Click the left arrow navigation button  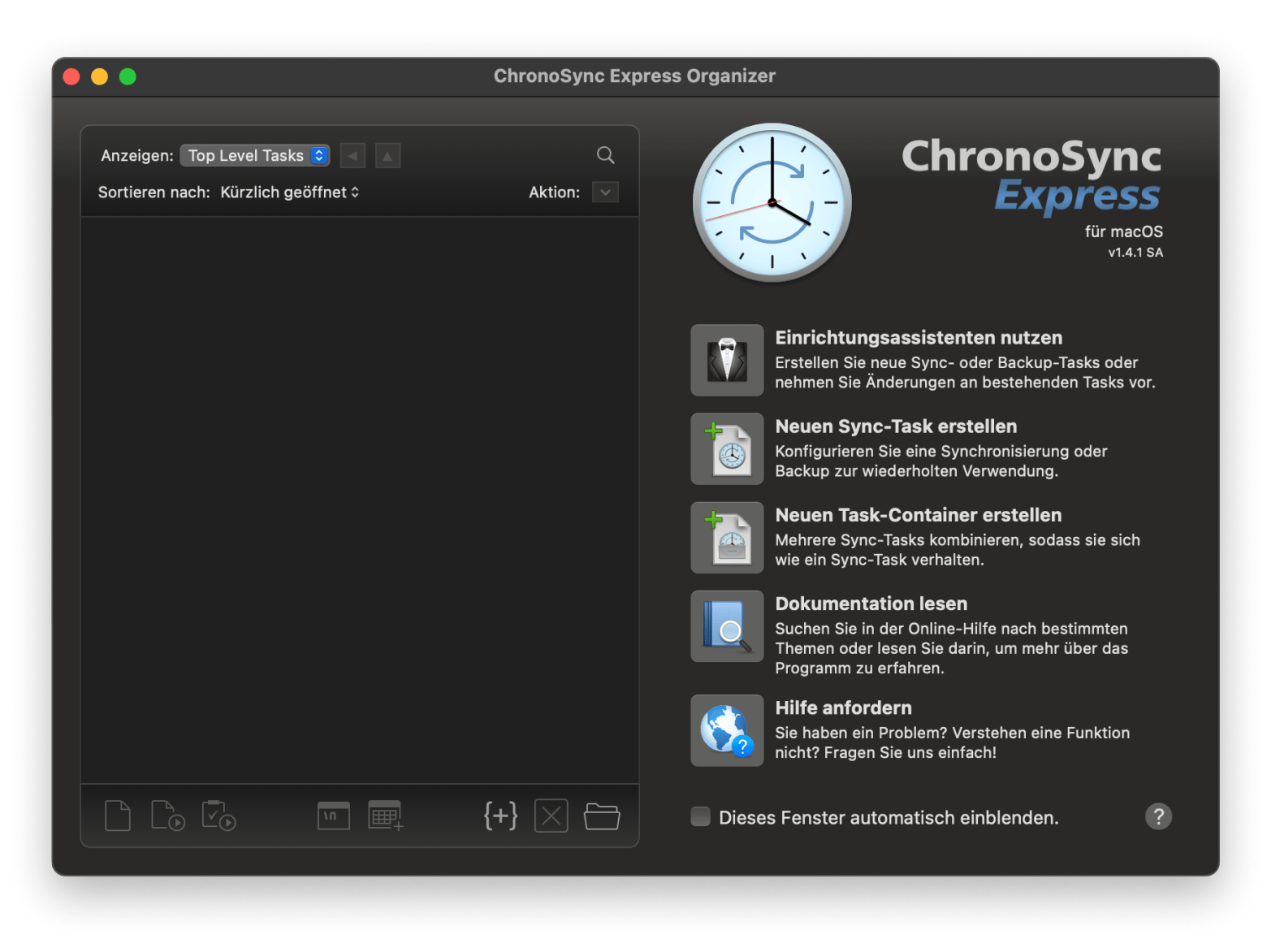click(x=352, y=155)
